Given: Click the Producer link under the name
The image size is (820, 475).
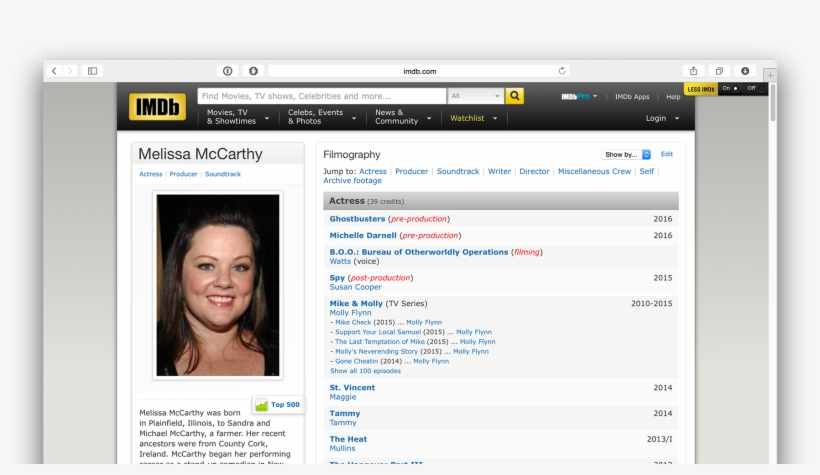Looking at the screenshot, I should pyautogui.click(x=183, y=174).
